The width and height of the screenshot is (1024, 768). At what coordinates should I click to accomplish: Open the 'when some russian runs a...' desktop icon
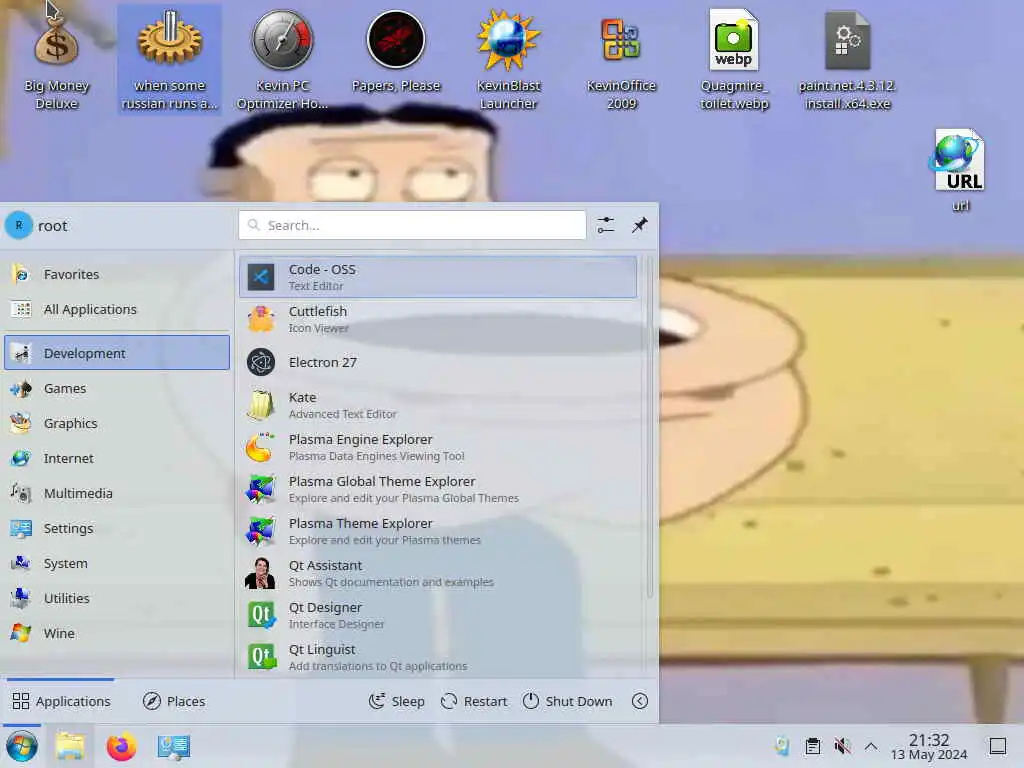pos(169,60)
